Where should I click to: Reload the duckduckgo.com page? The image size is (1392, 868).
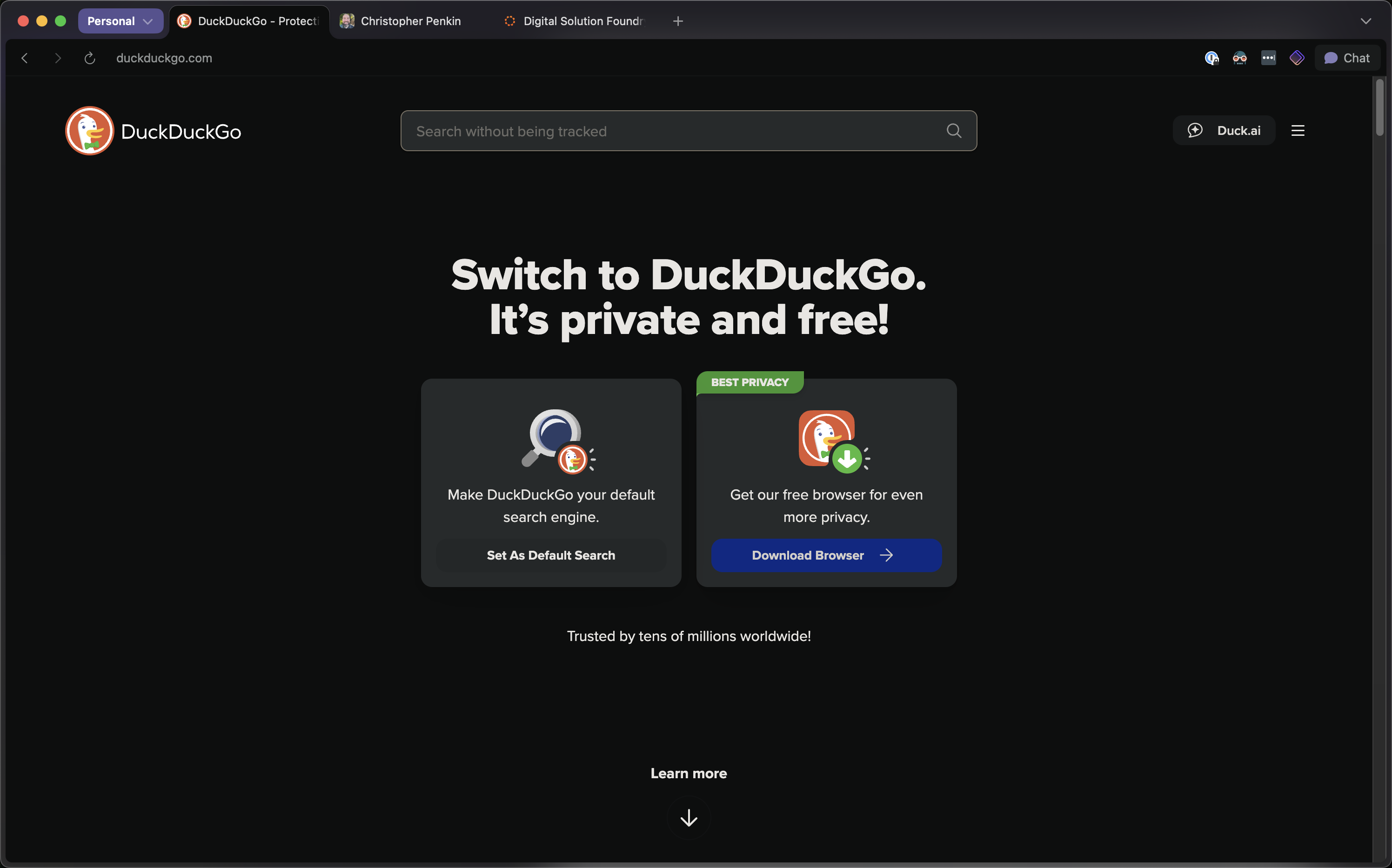pyautogui.click(x=89, y=58)
